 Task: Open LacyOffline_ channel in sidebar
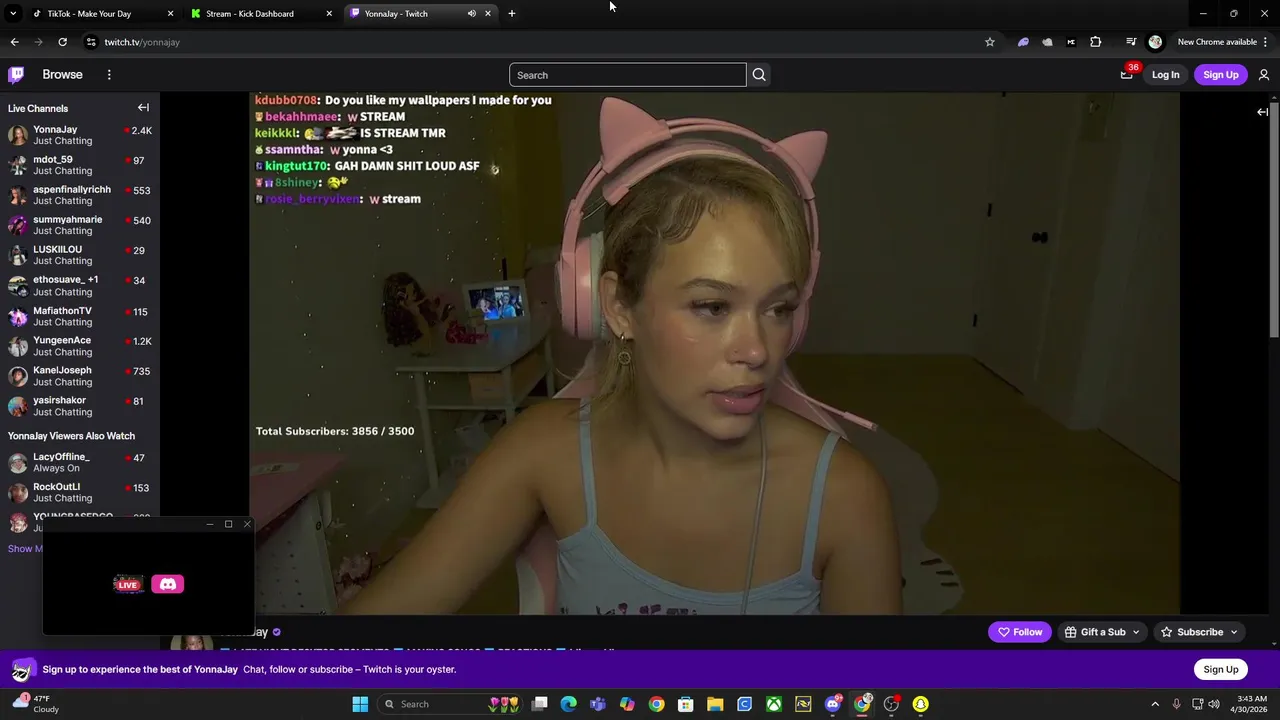pyautogui.click(x=80, y=462)
